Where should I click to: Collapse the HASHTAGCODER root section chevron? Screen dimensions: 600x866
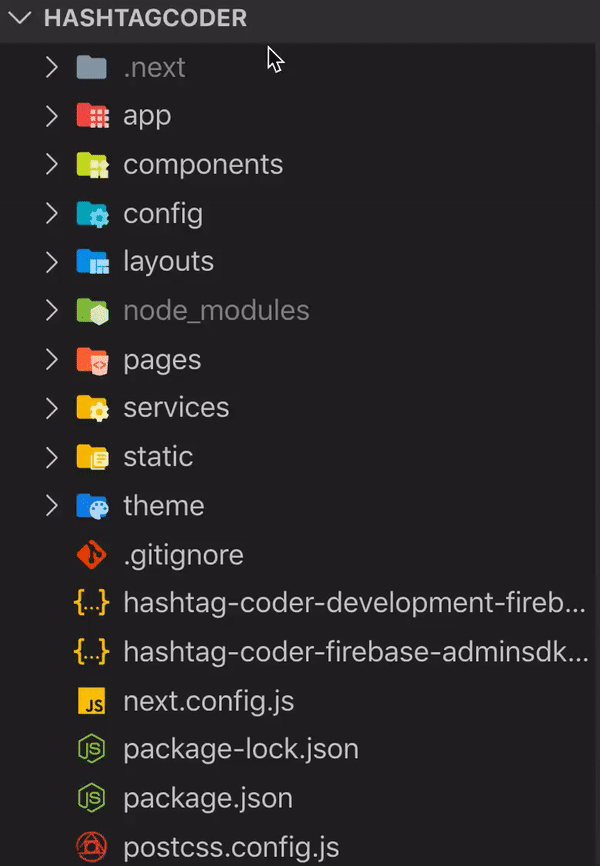tap(20, 18)
